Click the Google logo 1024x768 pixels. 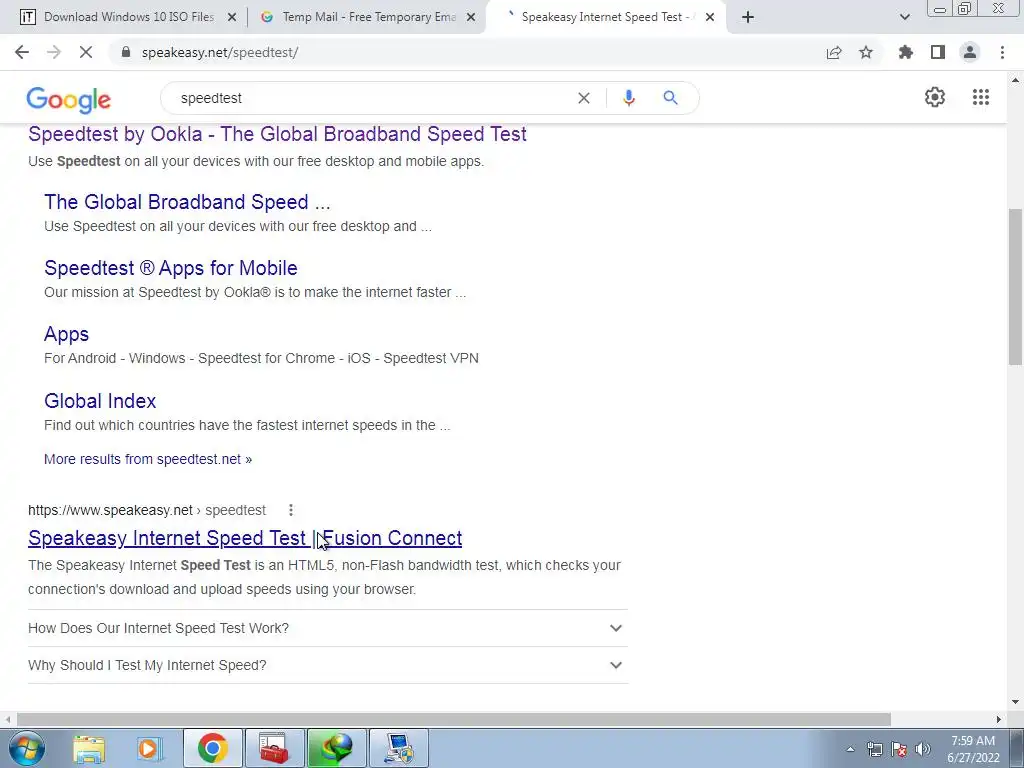coord(69,99)
